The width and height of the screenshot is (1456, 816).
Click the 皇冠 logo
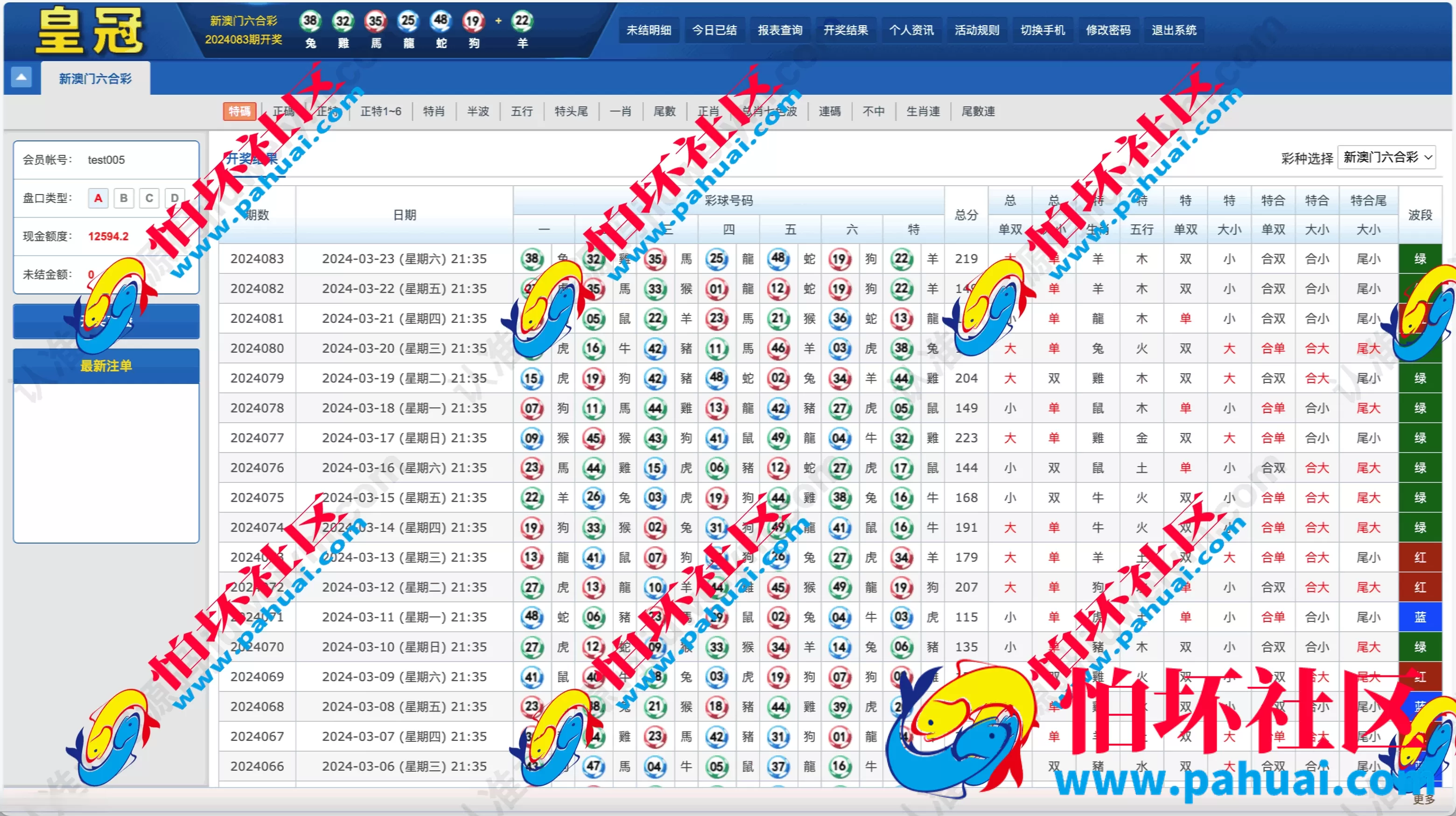tap(90, 30)
